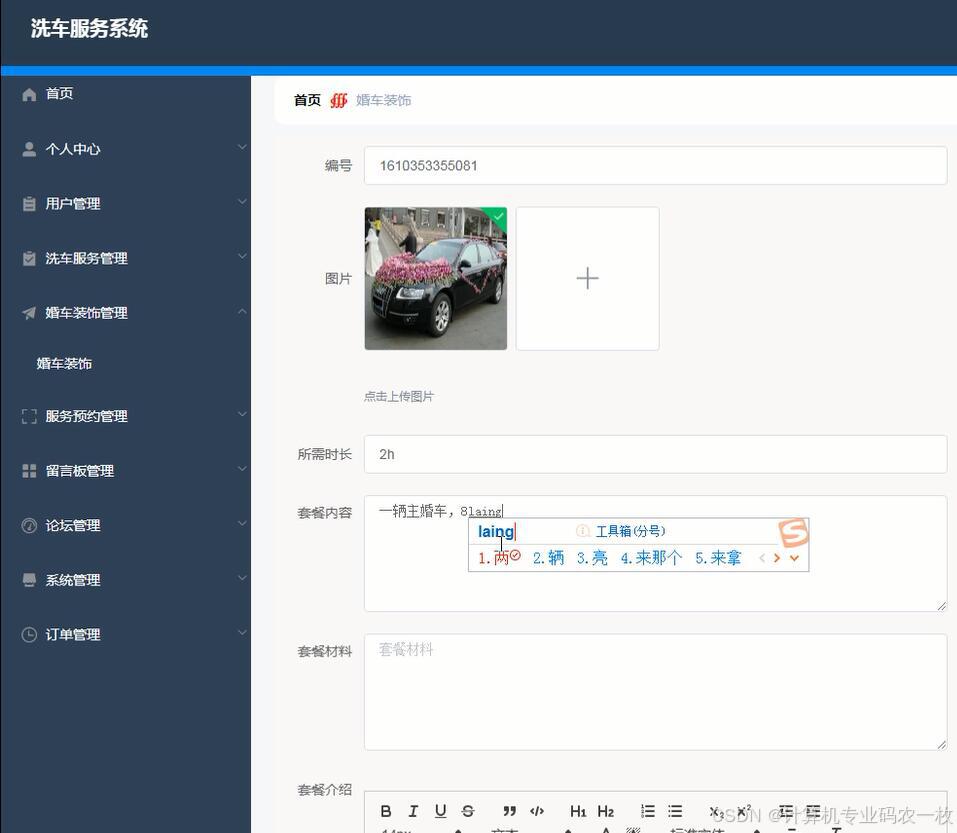Click the uploaded wedding car image thumbnail
Screen dimensions: 957x833
[436, 279]
